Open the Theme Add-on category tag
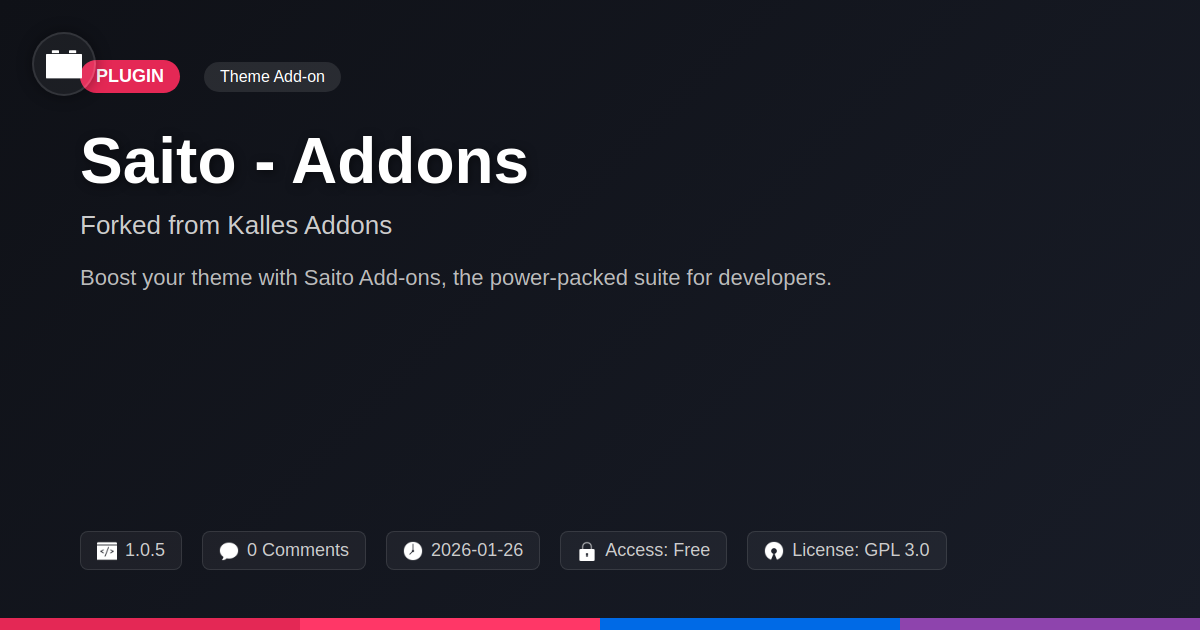 (x=272, y=77)
